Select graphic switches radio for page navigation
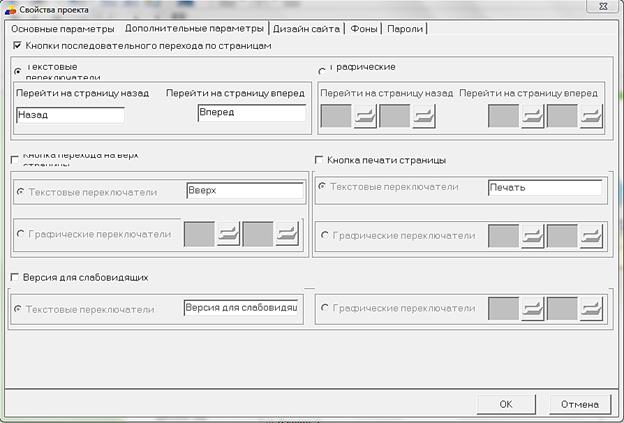This screenshot has height=423, width=624. tap(322, 70)
